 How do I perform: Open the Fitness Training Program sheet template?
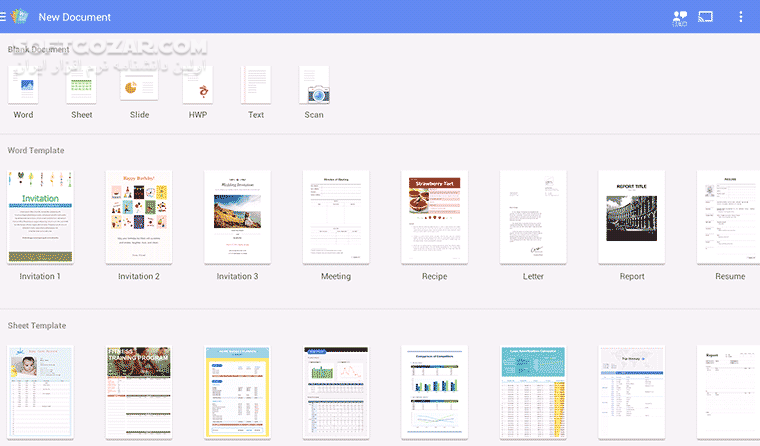pyautogui.click(x=139, y=392)
